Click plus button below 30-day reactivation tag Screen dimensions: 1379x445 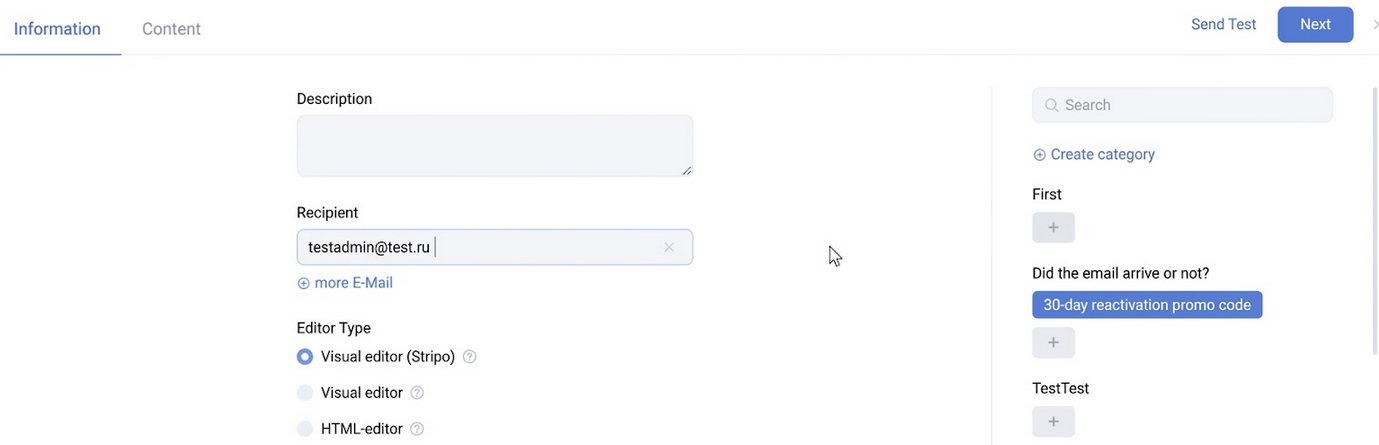click(1053, 343)
